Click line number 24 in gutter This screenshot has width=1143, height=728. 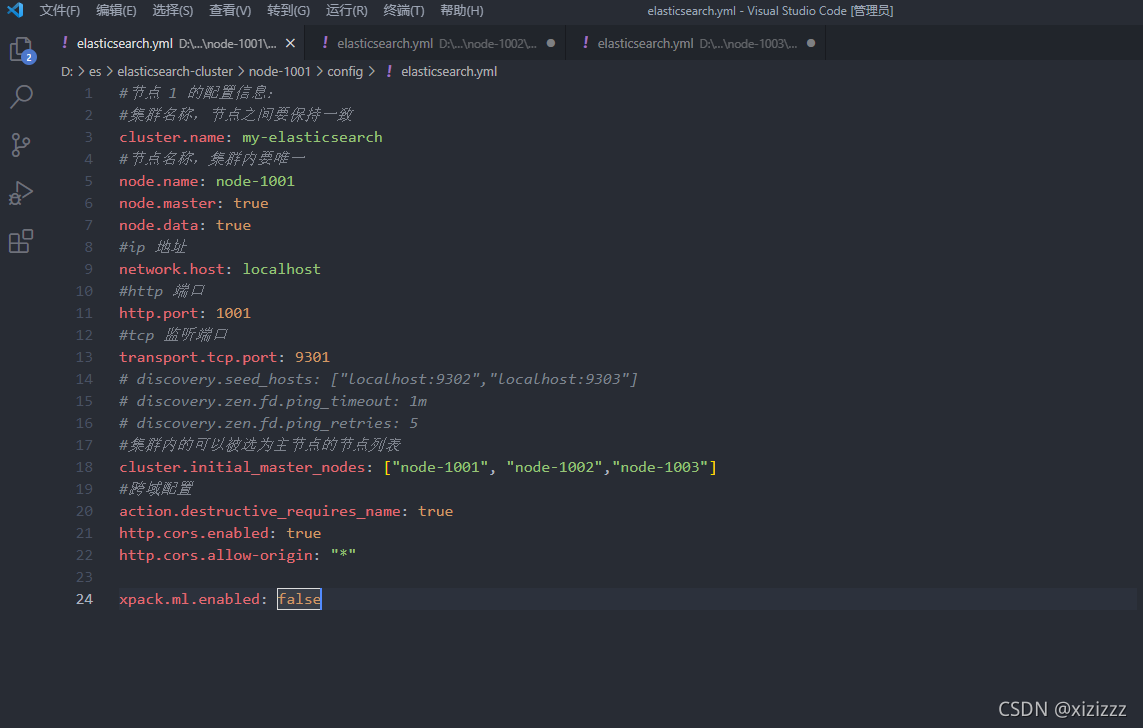pos(85,599)
